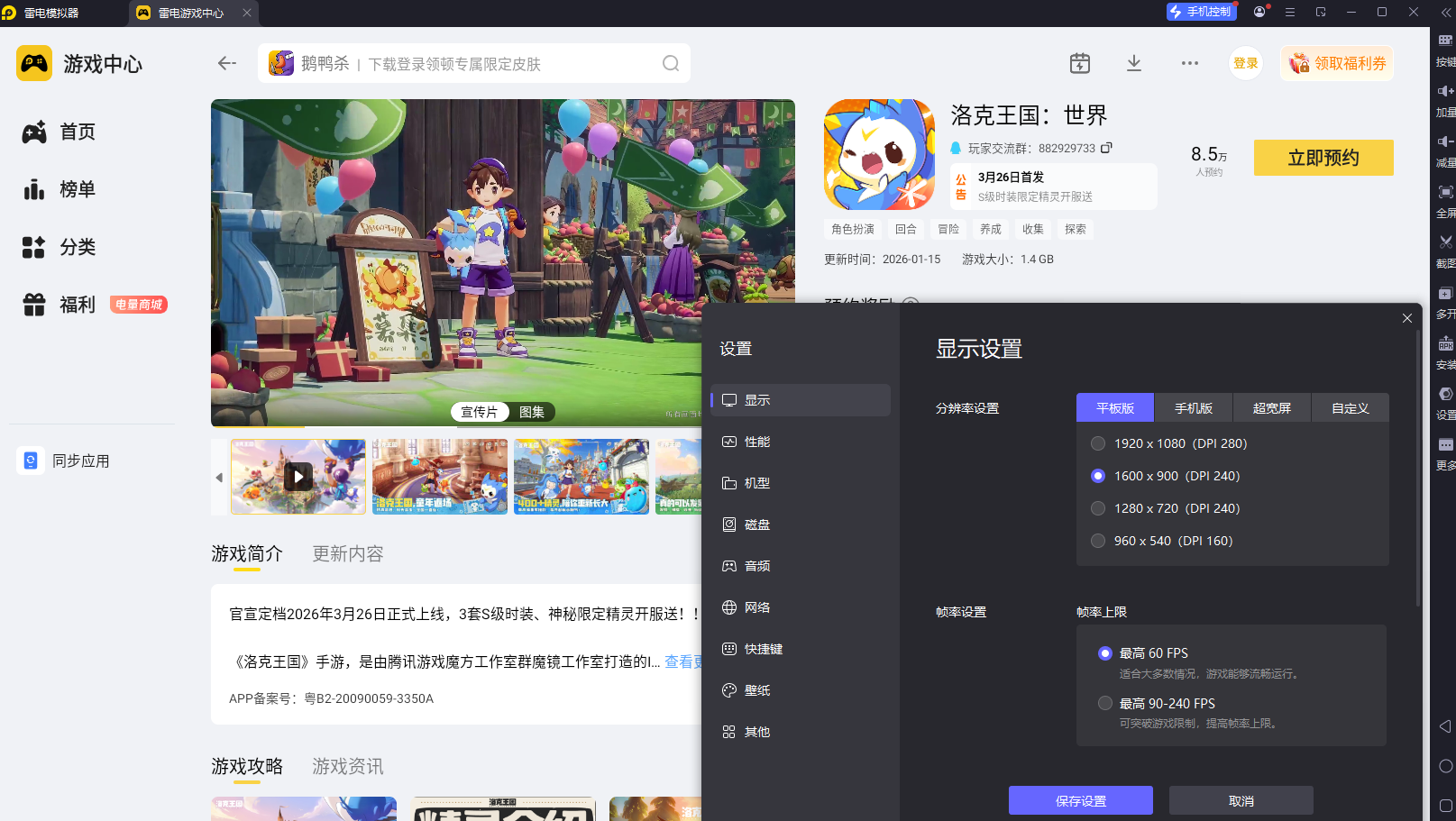Viewport: 1456px width, 821px height.
Task: Close the 显示设置 settings dialog
Action: coord(1407,318)
